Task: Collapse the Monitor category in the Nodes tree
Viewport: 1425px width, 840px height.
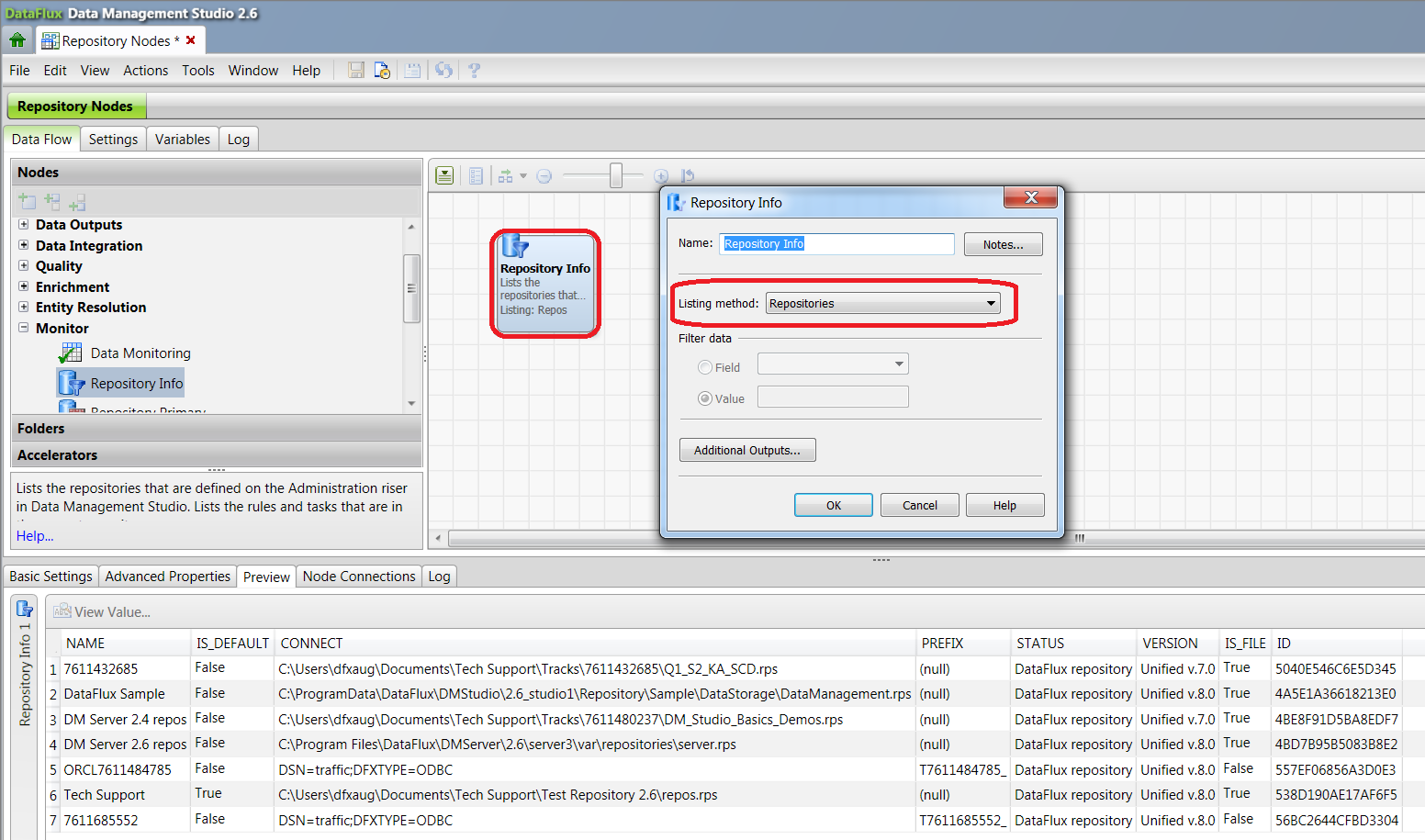Action: (x=23, y=328)
